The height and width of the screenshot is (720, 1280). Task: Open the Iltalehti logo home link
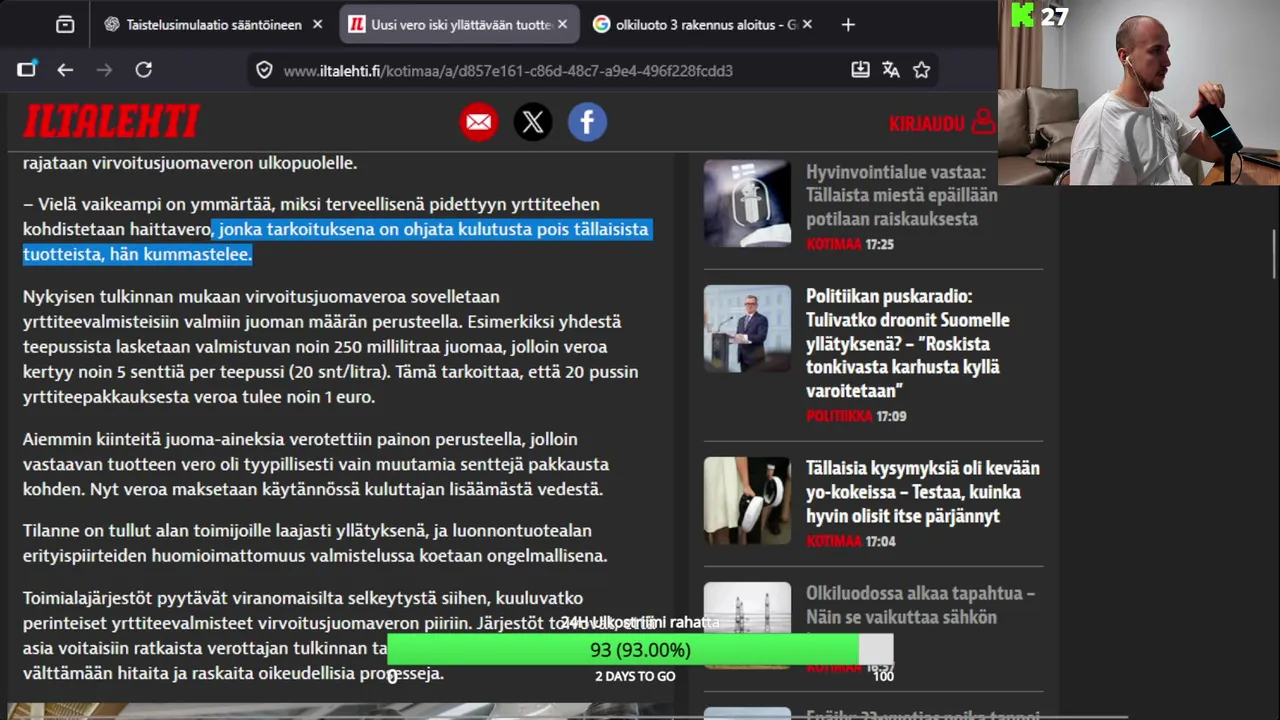point(111,121)
